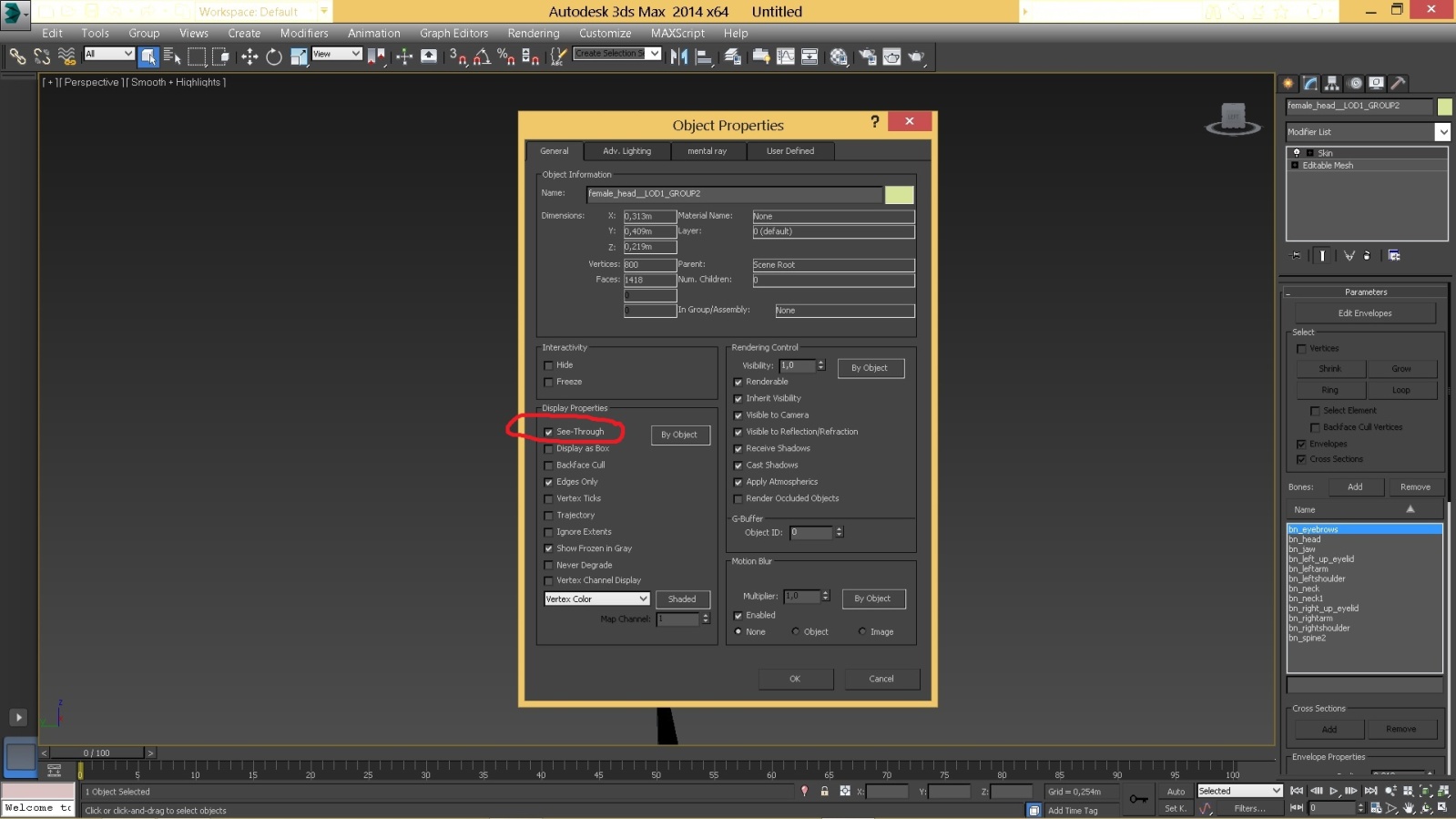Toggle the Angle Snap icon

pyautogui.click(x=482, y=56)
